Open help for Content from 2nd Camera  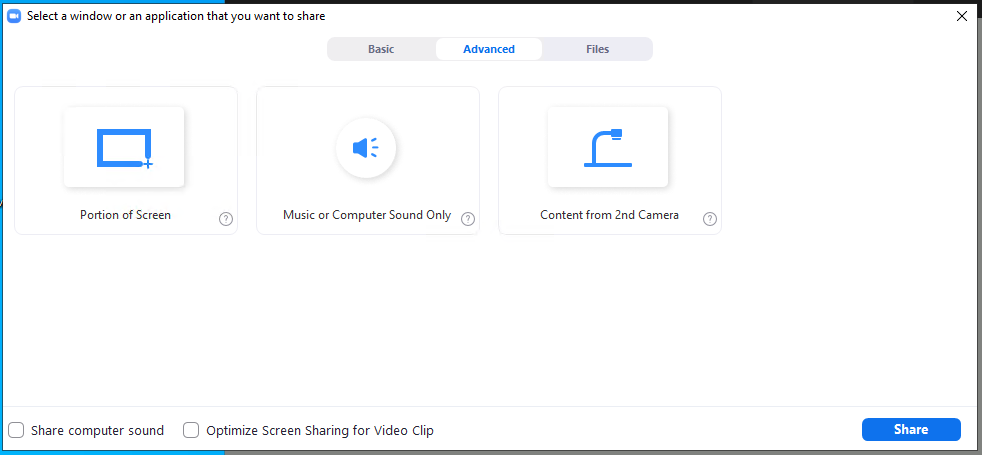(x=710, y=219)
